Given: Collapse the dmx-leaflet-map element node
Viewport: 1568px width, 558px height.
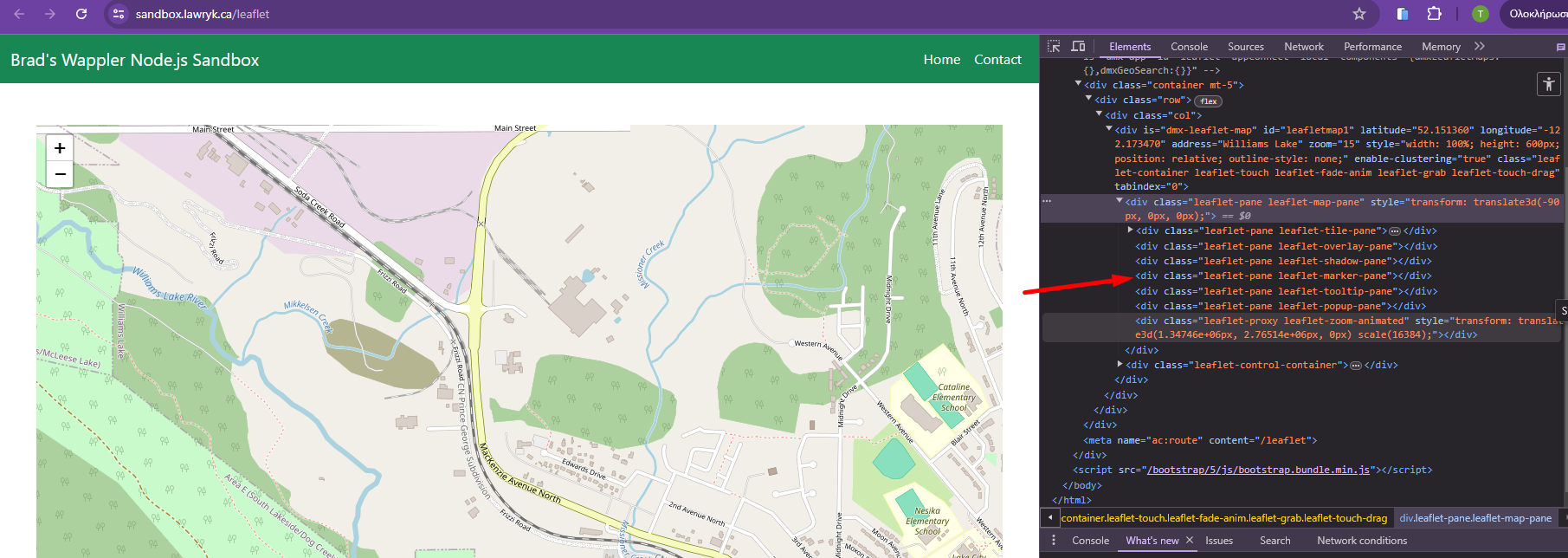Looking at the screenshot, I should coord(1109,129).
